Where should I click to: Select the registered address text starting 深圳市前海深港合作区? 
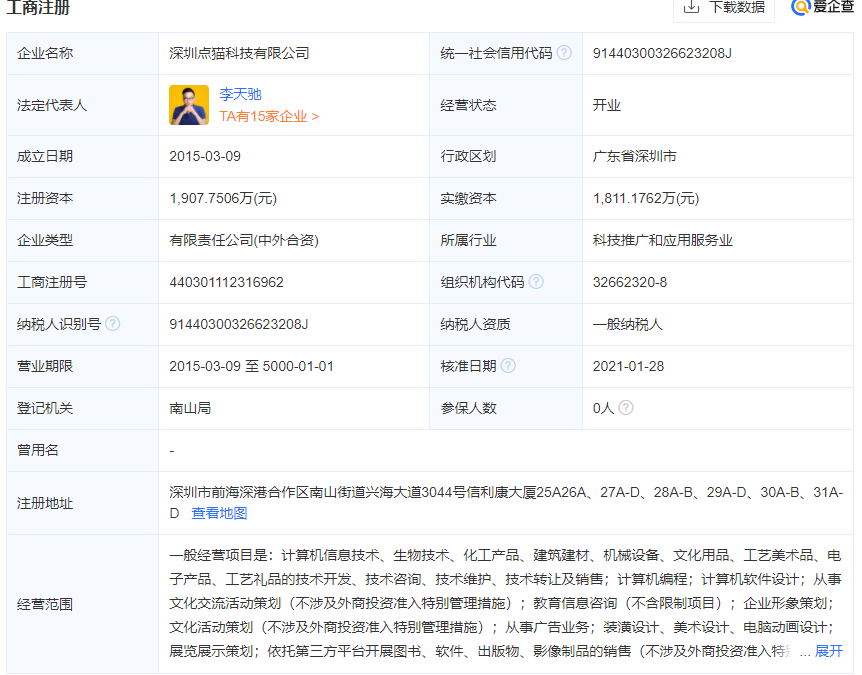[506, 502]
